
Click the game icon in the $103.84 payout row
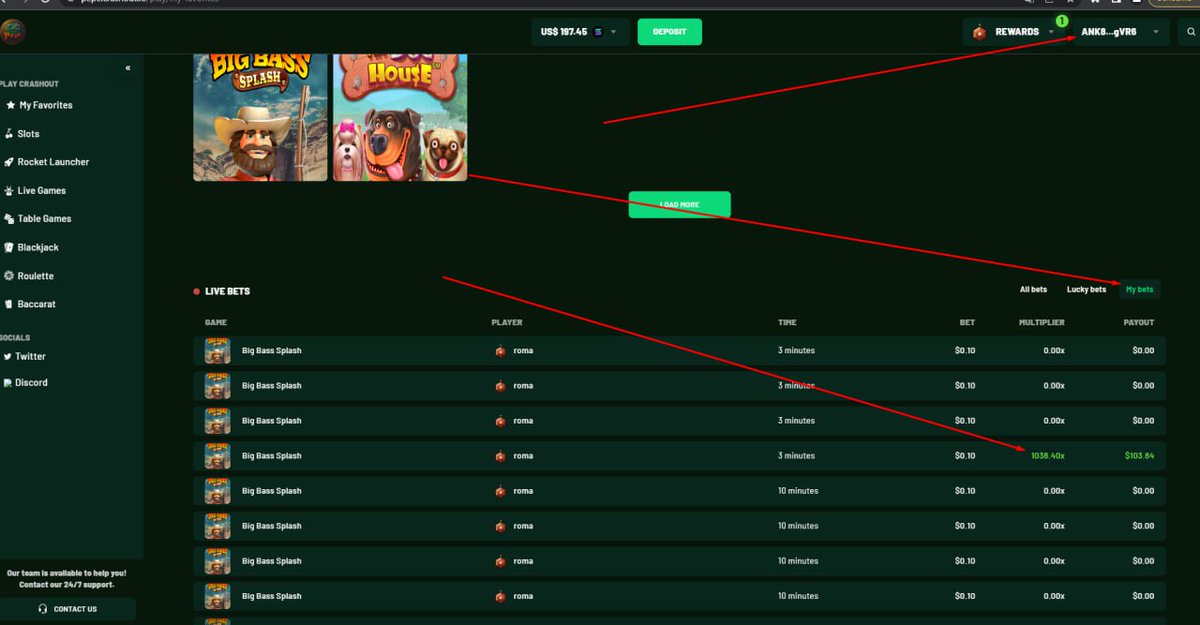tap(218, 456)
